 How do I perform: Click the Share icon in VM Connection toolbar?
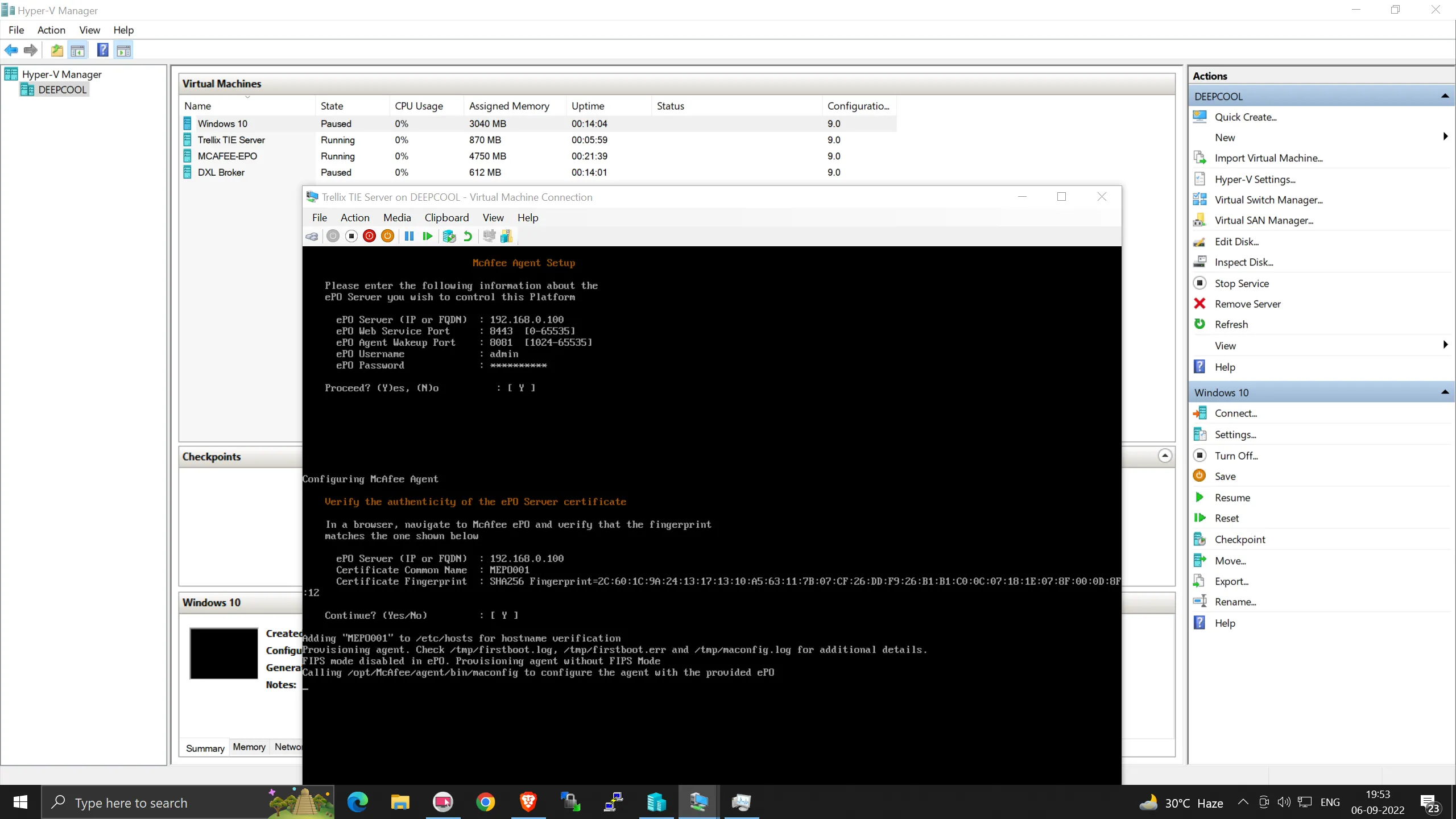[507, 236]
